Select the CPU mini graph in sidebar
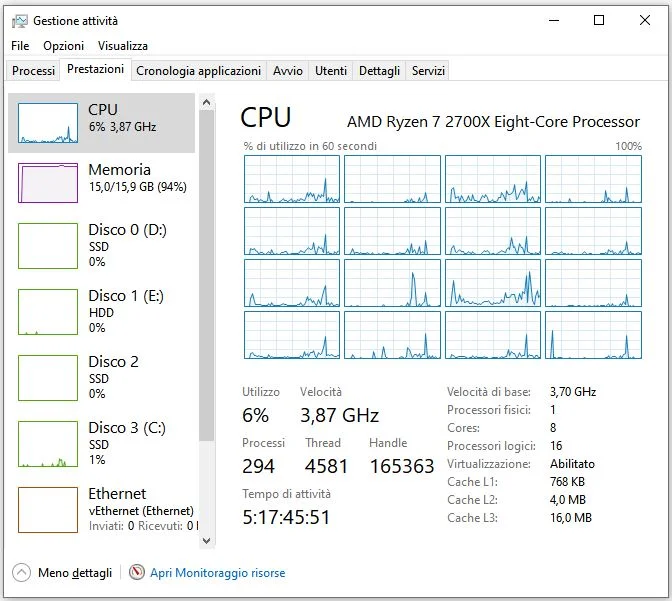 pos(48,123)
